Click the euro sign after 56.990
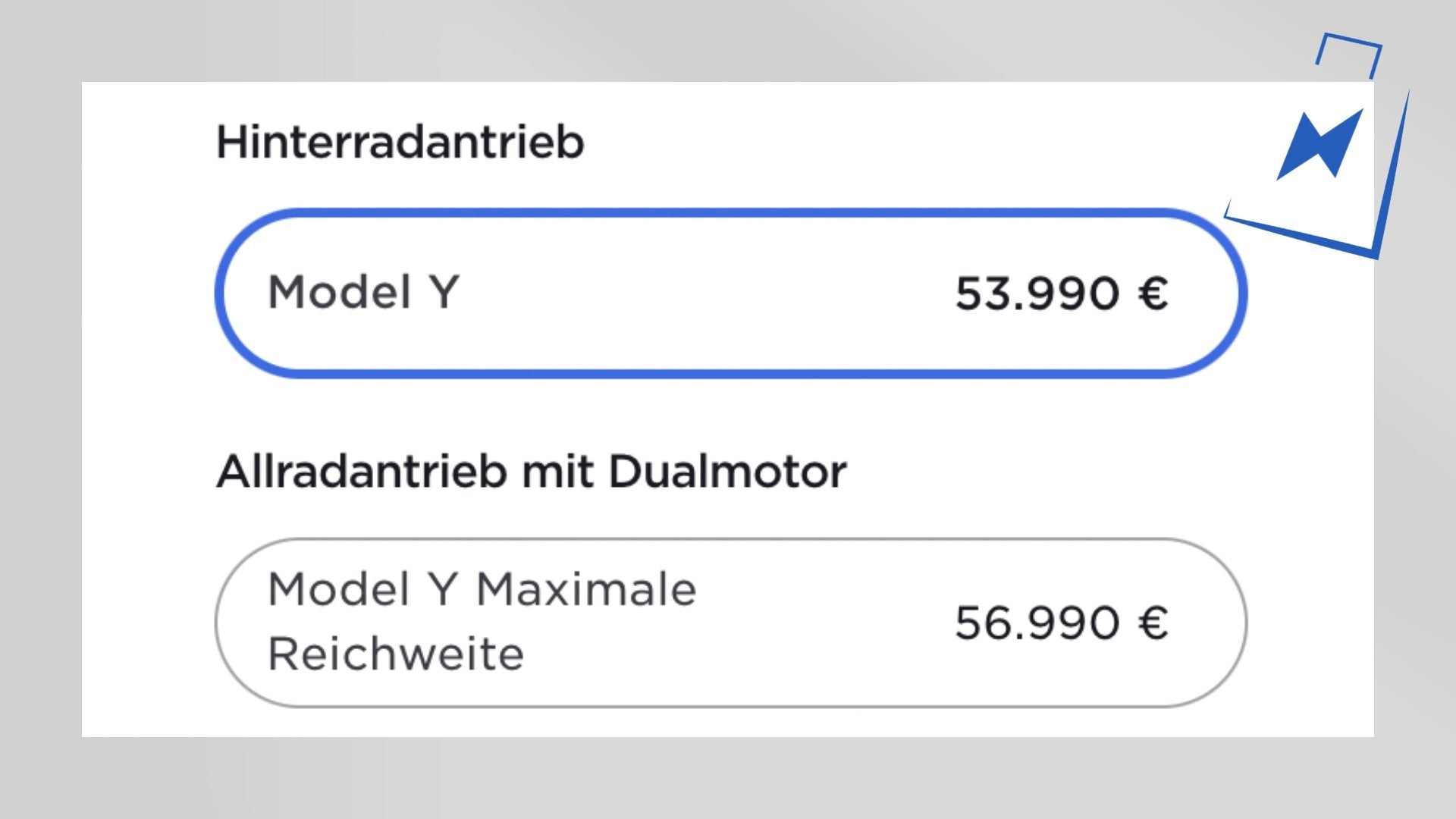The width and height of the screenshot is (1456, 819). pyautogui.click(x=1152, y=623)
